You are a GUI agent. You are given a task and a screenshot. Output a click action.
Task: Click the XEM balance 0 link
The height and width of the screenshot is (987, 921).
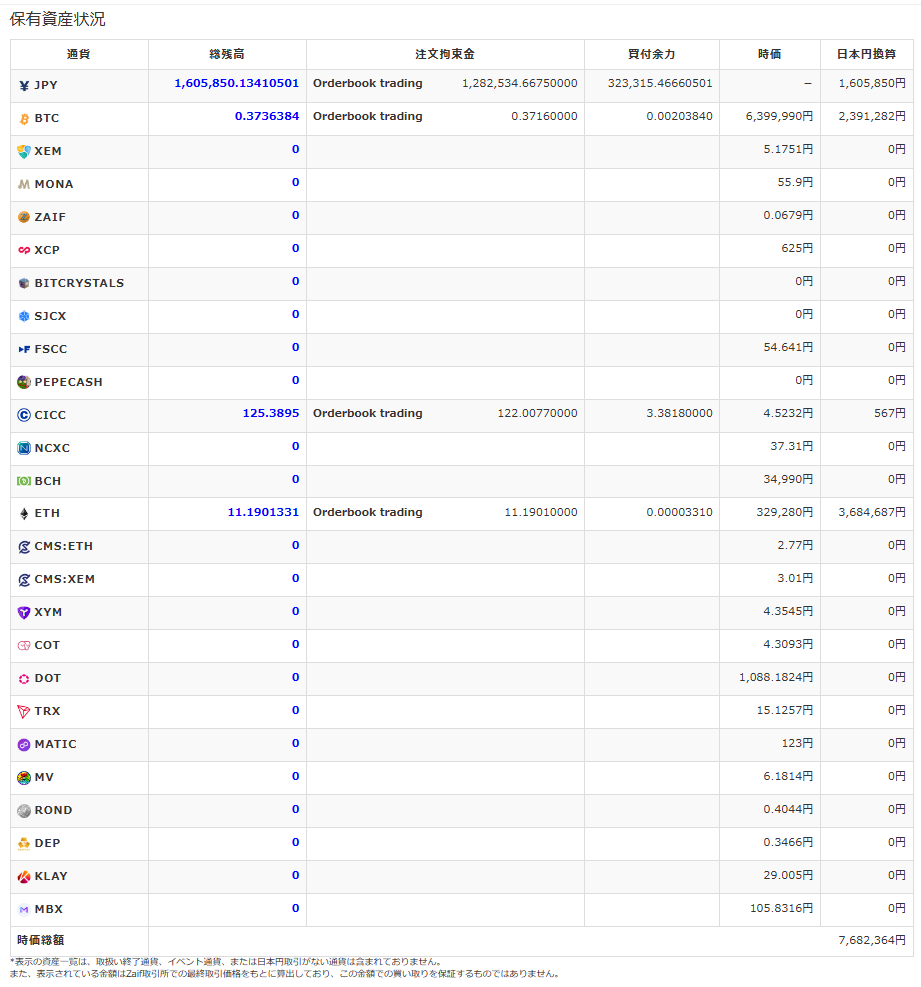pyautogui.click(x=295, y=149)
